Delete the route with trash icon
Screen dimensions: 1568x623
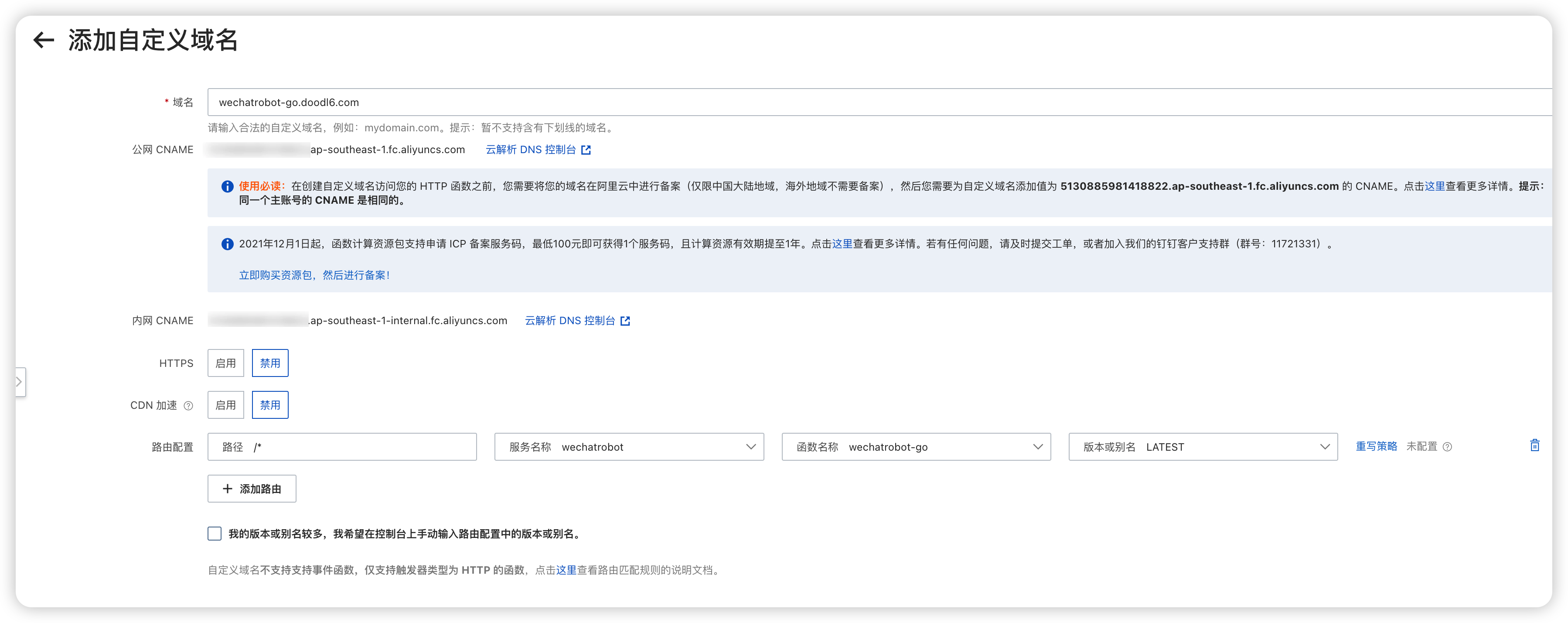click(x=1534, y=446)
